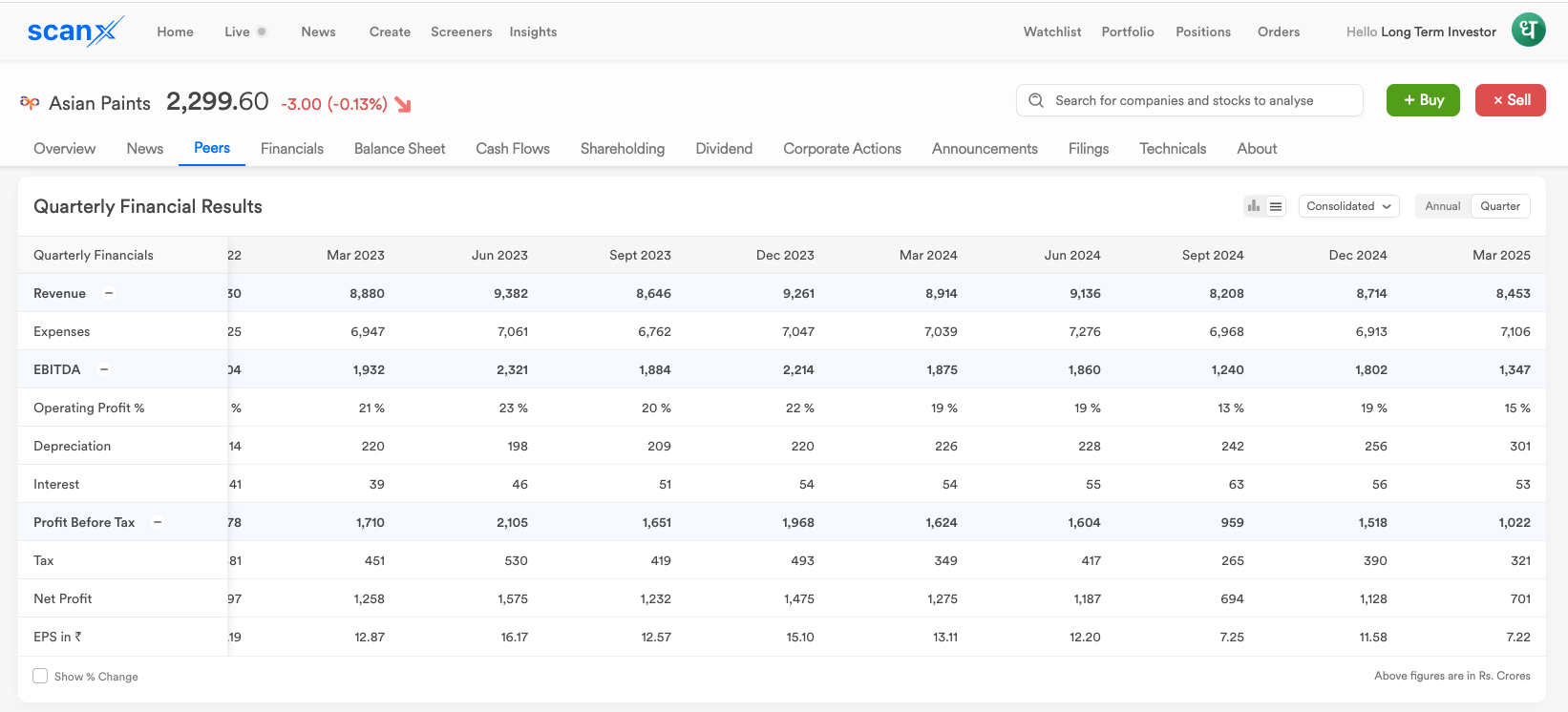
Task: Switch to bar chart view icon
Action: (x=1254, y=206)
